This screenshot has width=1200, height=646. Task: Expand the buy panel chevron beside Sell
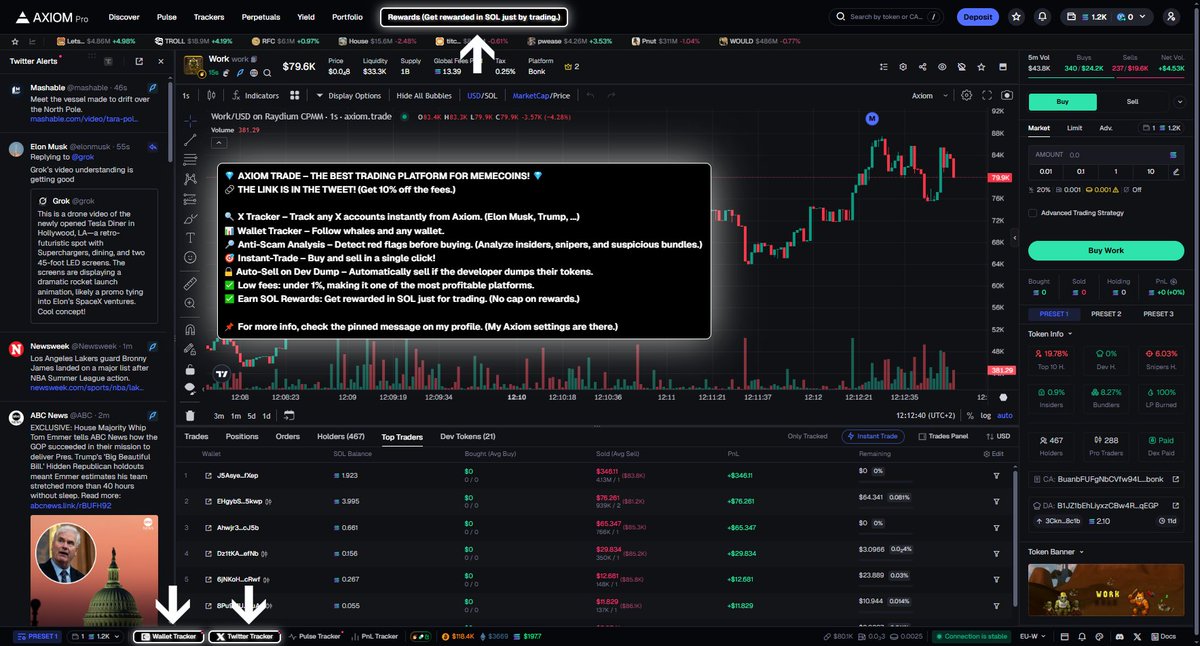click(x=1182, y=101)
